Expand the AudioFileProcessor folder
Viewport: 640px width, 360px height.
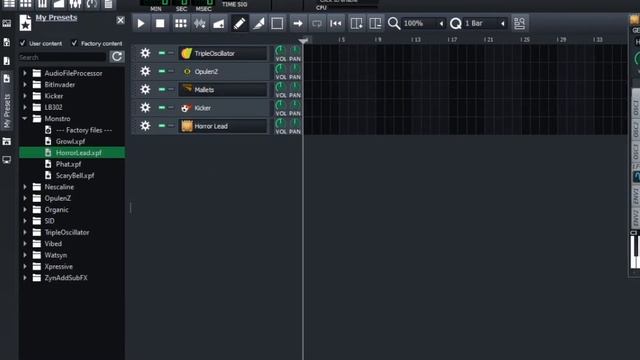coord(25,73)
